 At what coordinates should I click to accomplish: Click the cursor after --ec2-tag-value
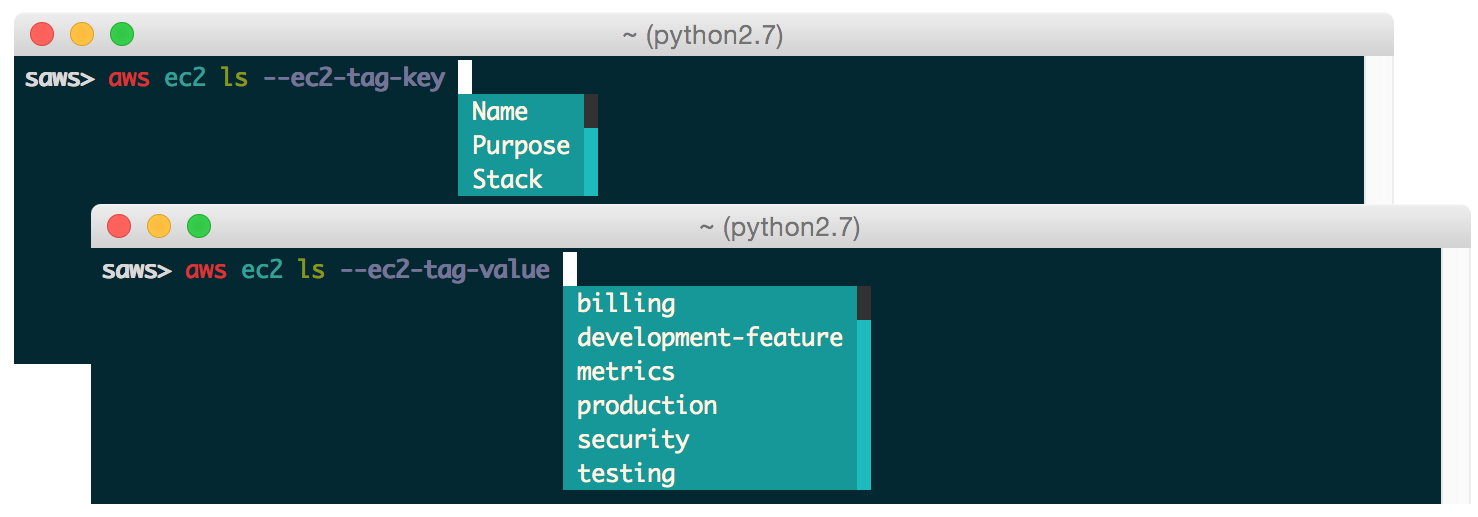[570, 269]
